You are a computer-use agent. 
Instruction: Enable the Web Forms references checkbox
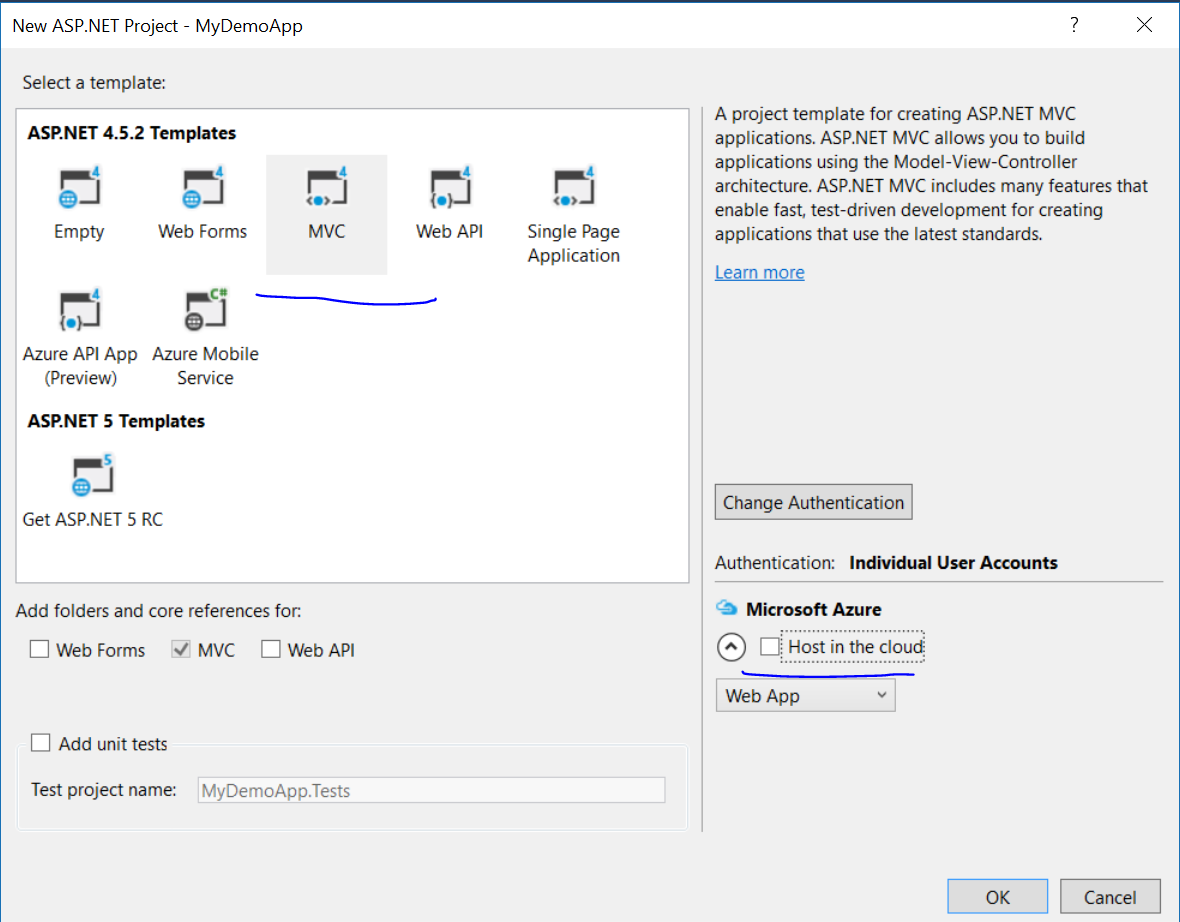39,649
